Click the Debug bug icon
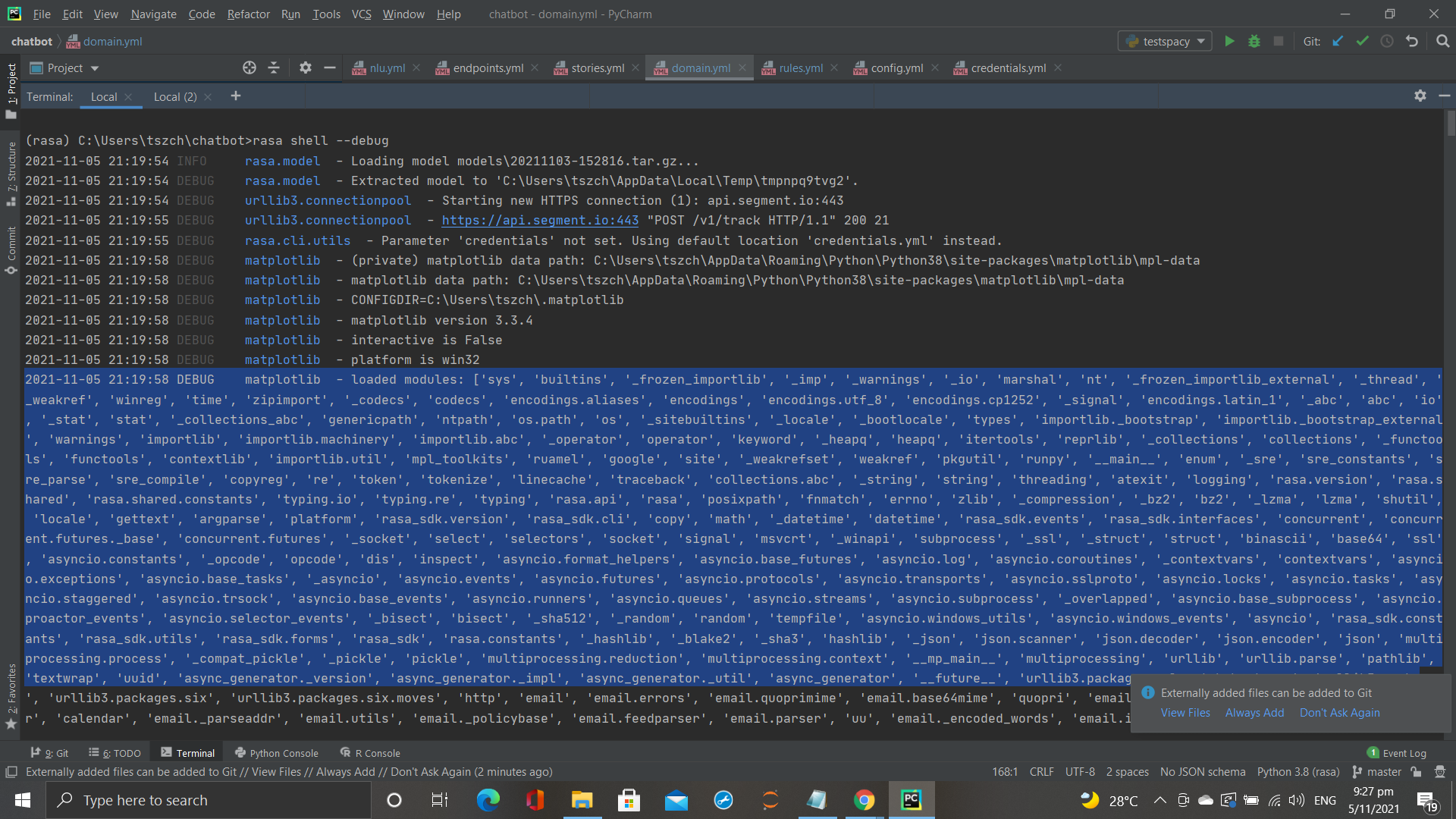 (1254, 41)
